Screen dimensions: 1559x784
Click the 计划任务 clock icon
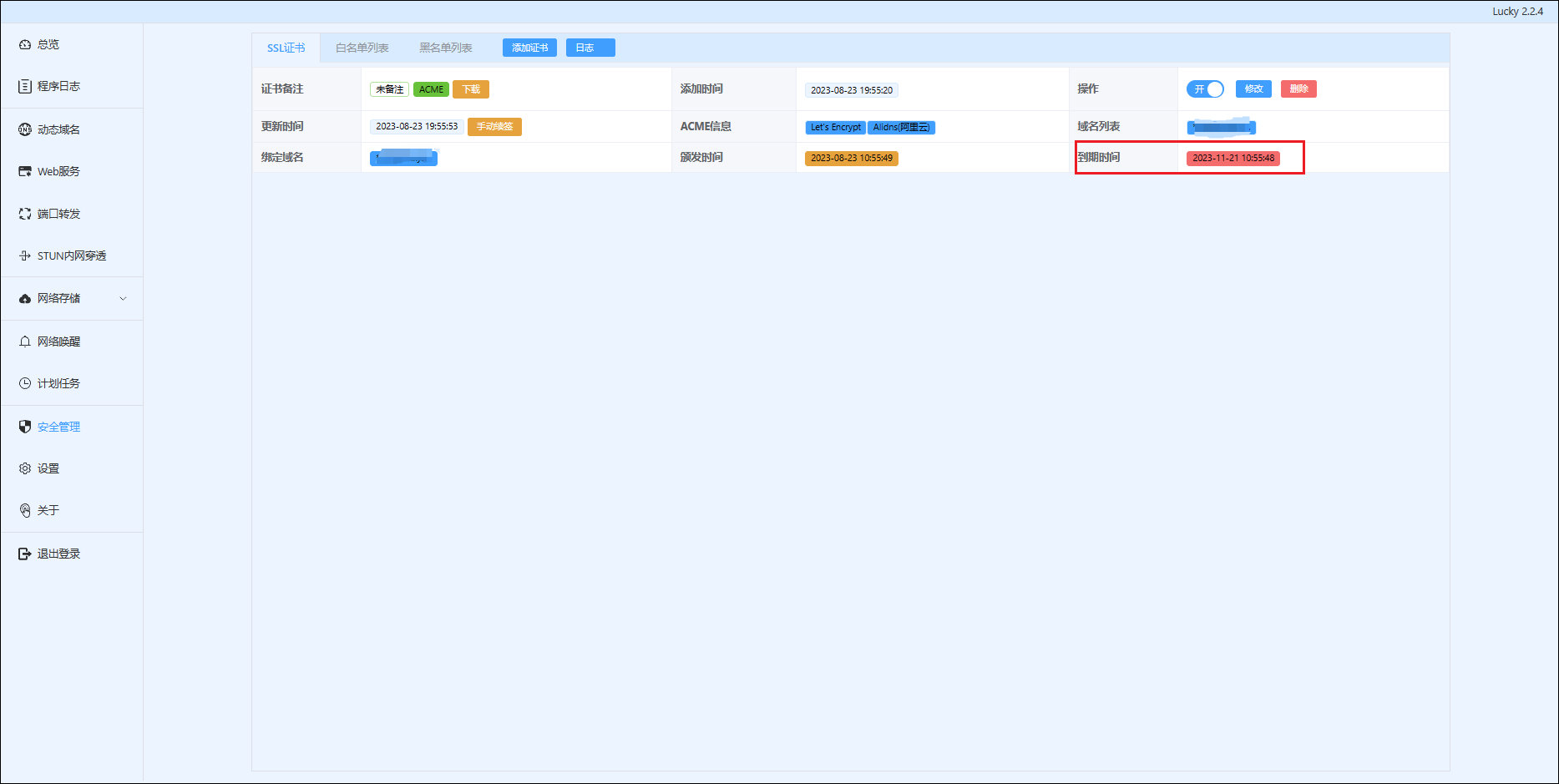[x=25, y=383]
